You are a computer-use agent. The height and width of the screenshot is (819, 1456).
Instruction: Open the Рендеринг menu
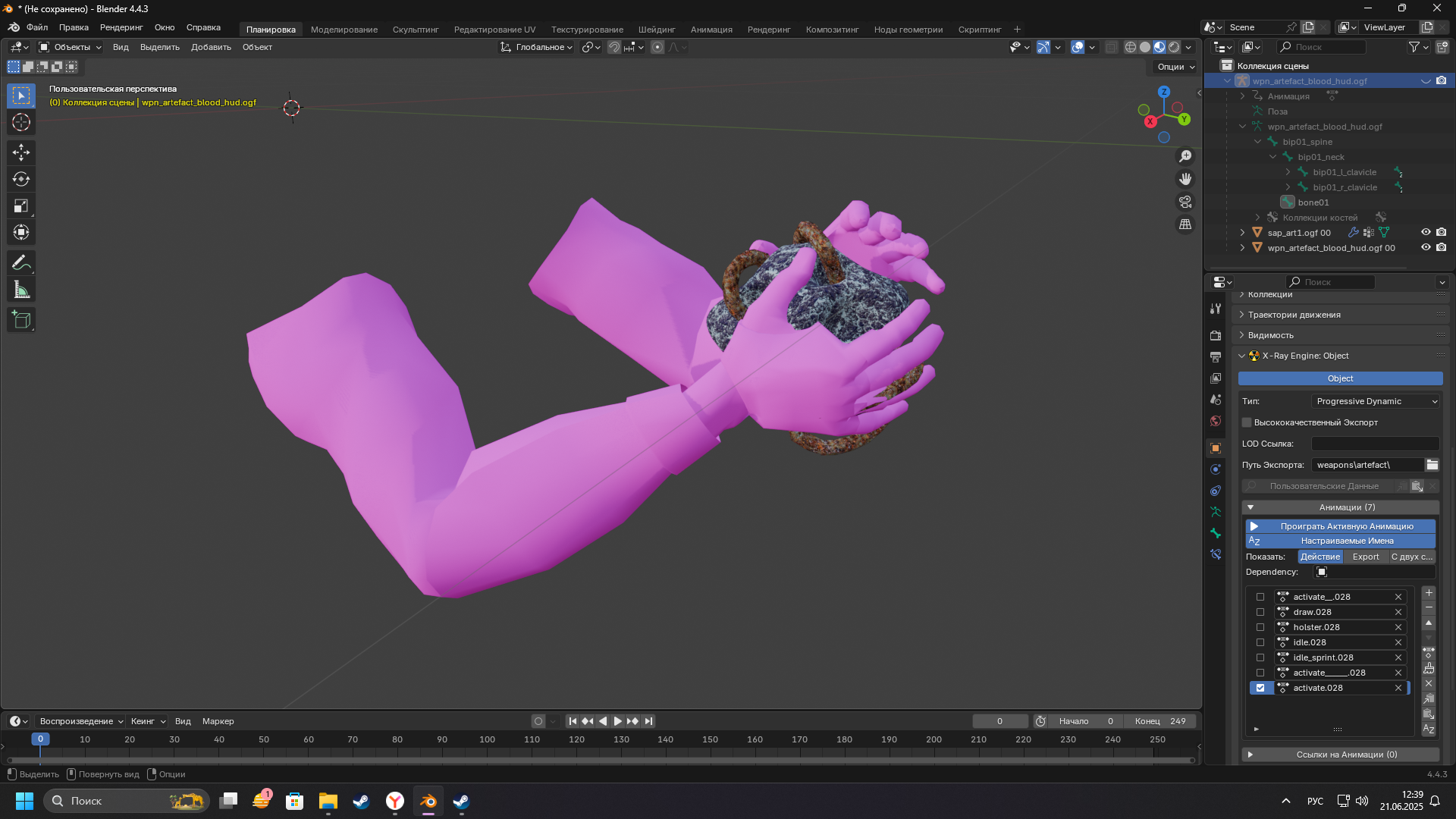click(121, 27)
